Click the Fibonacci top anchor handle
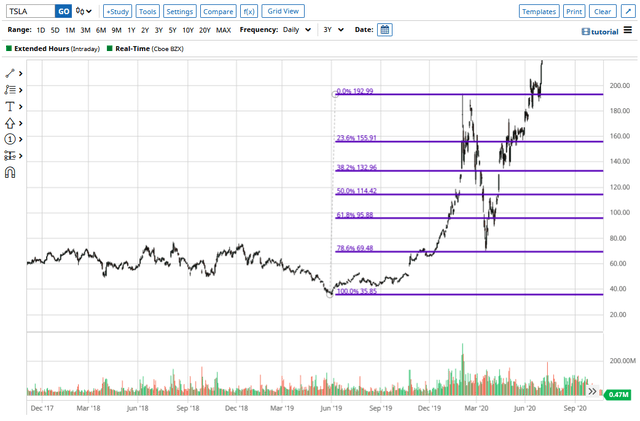This screenshot has width=640, height=421. click(x=335, y=94)
